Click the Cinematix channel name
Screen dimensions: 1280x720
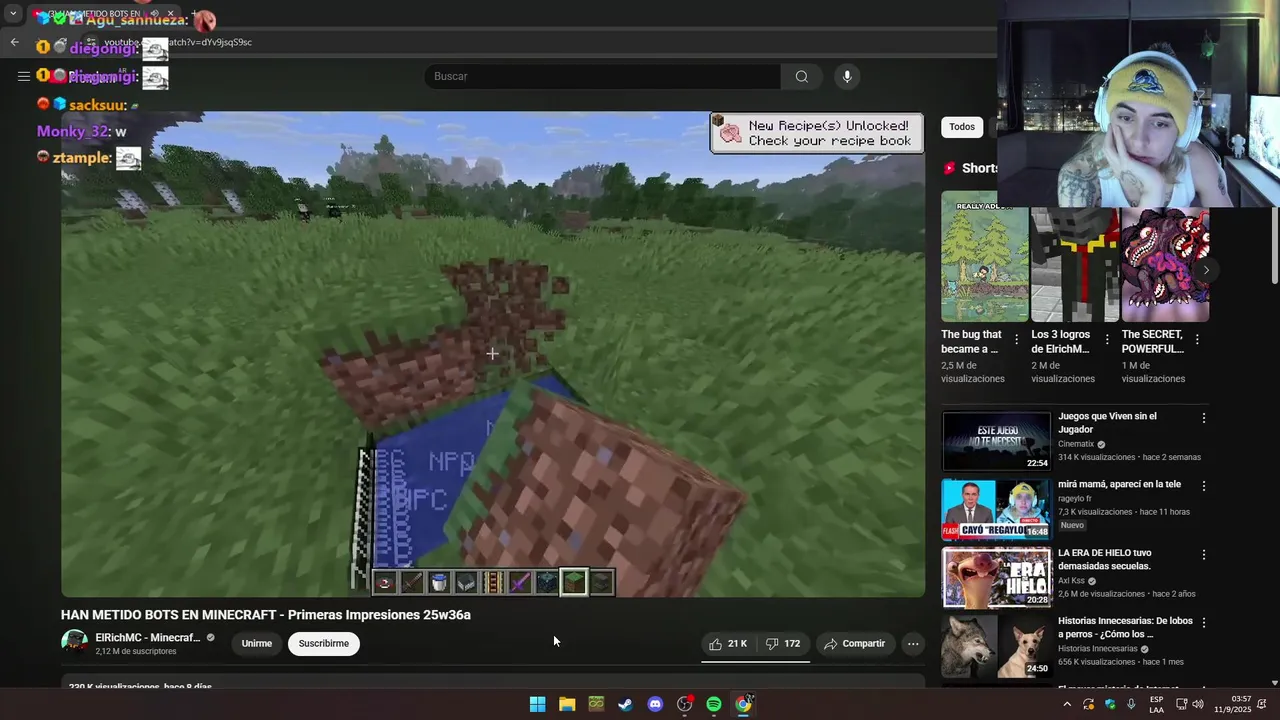(x=1076, y=444)
